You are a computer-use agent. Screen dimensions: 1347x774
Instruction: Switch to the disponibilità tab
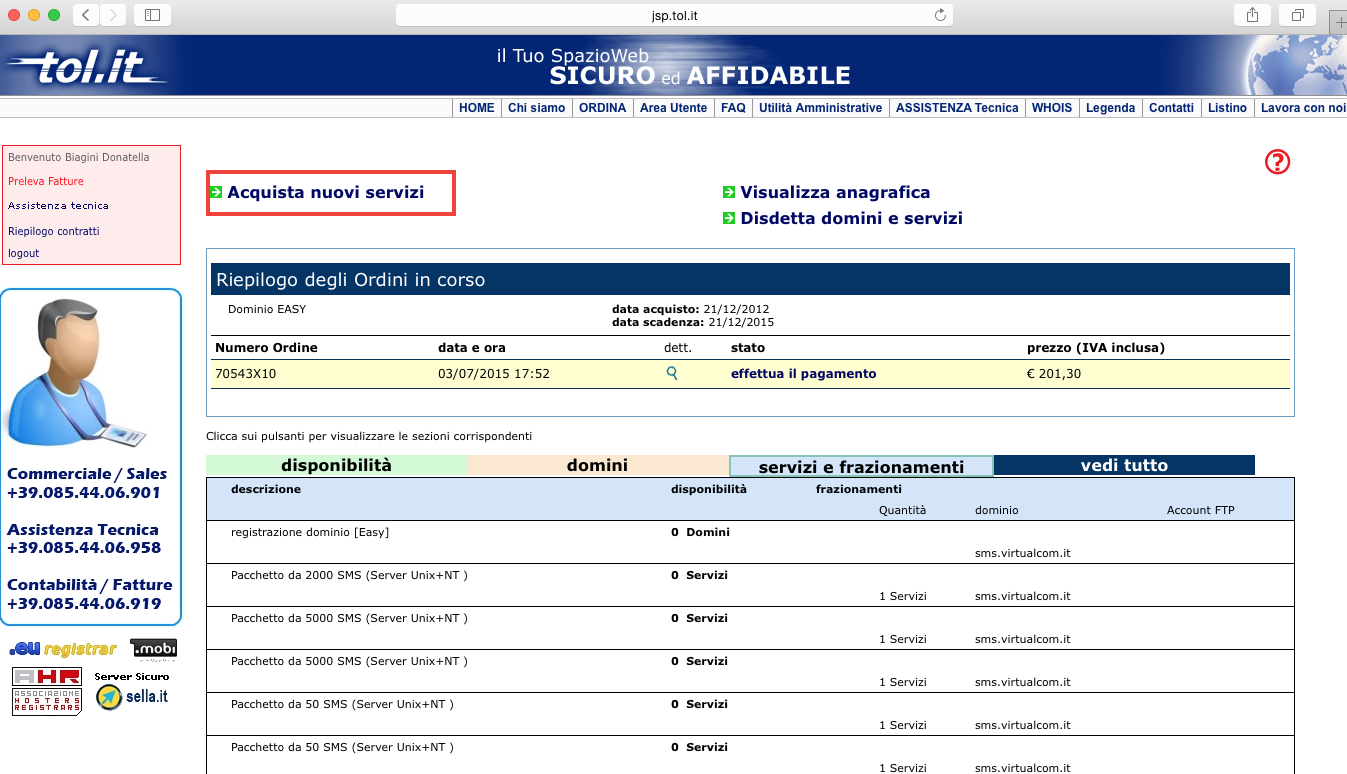(x=336, y=466)
